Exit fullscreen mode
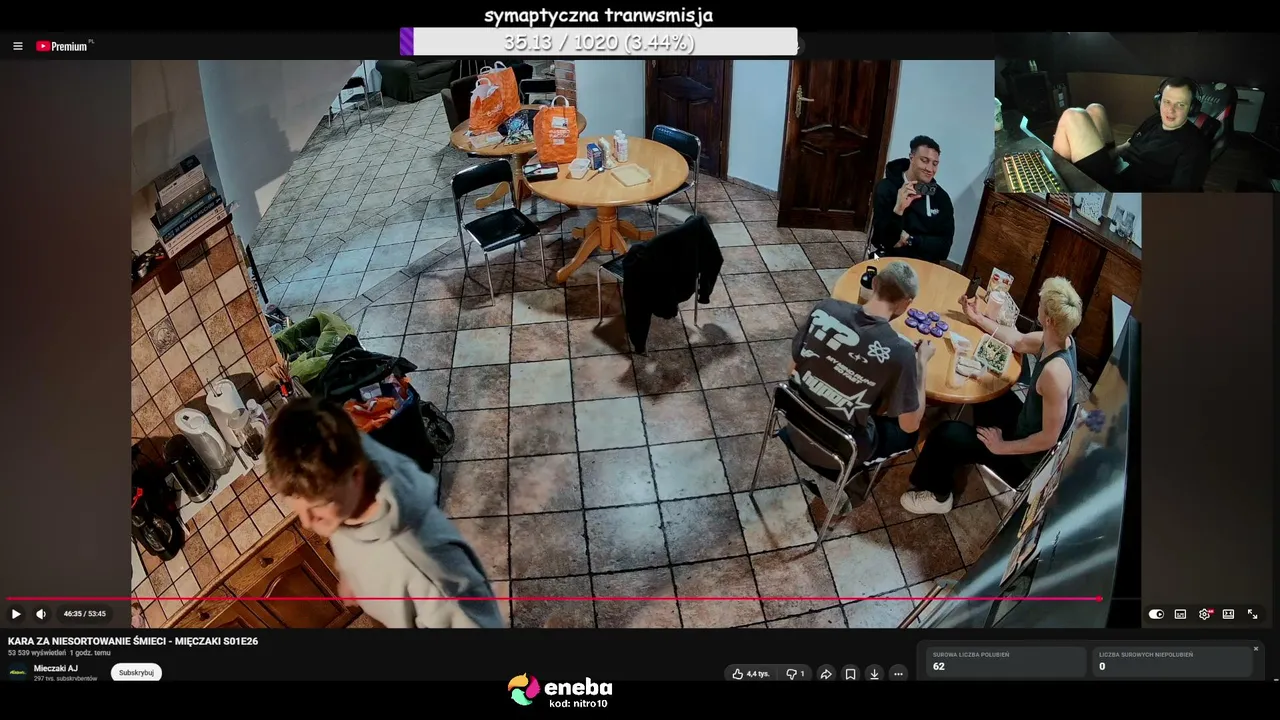Image resolution: width=1280 pixels, height=720 pixels. (x=1252, y=614)
